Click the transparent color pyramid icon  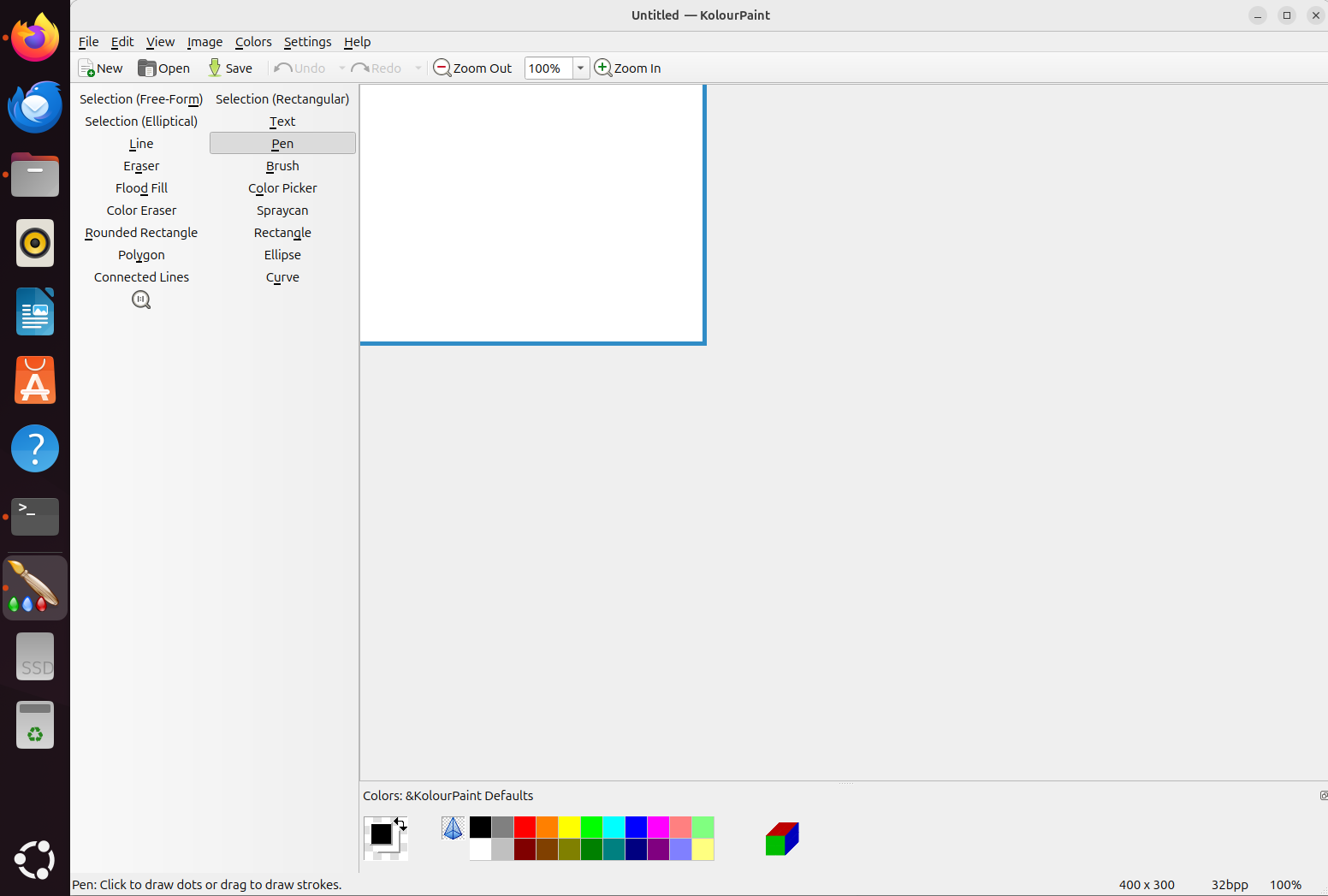(453, 828)
